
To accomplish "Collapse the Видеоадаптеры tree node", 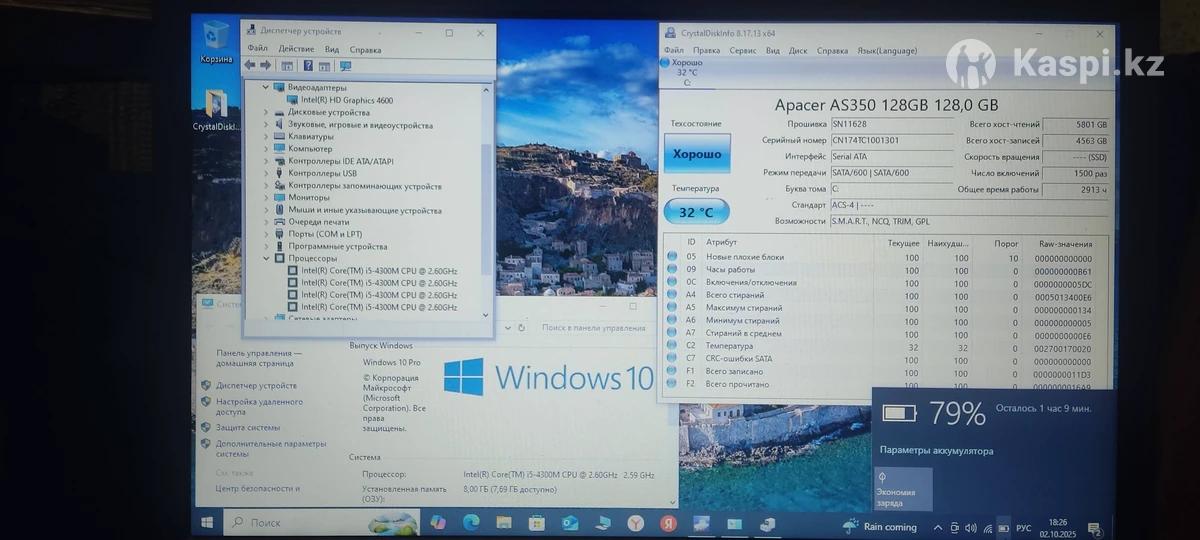I will [266, 88].
